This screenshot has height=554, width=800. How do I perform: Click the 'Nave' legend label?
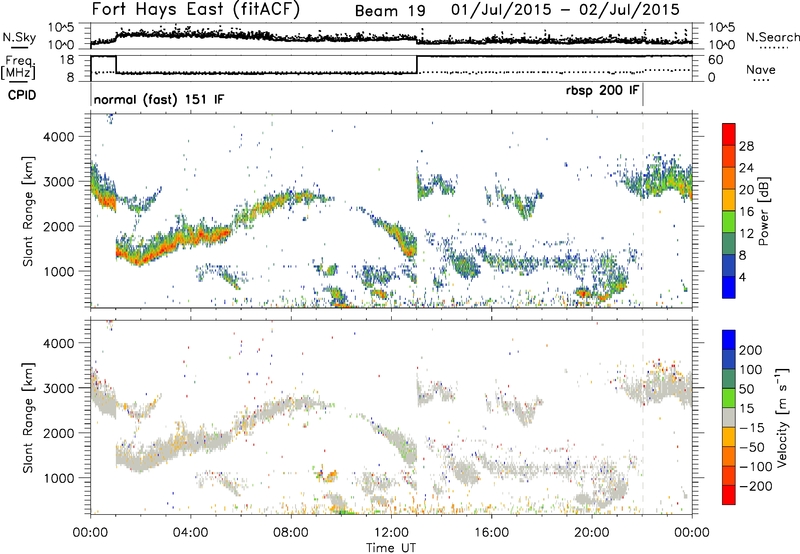pos(760,70)
